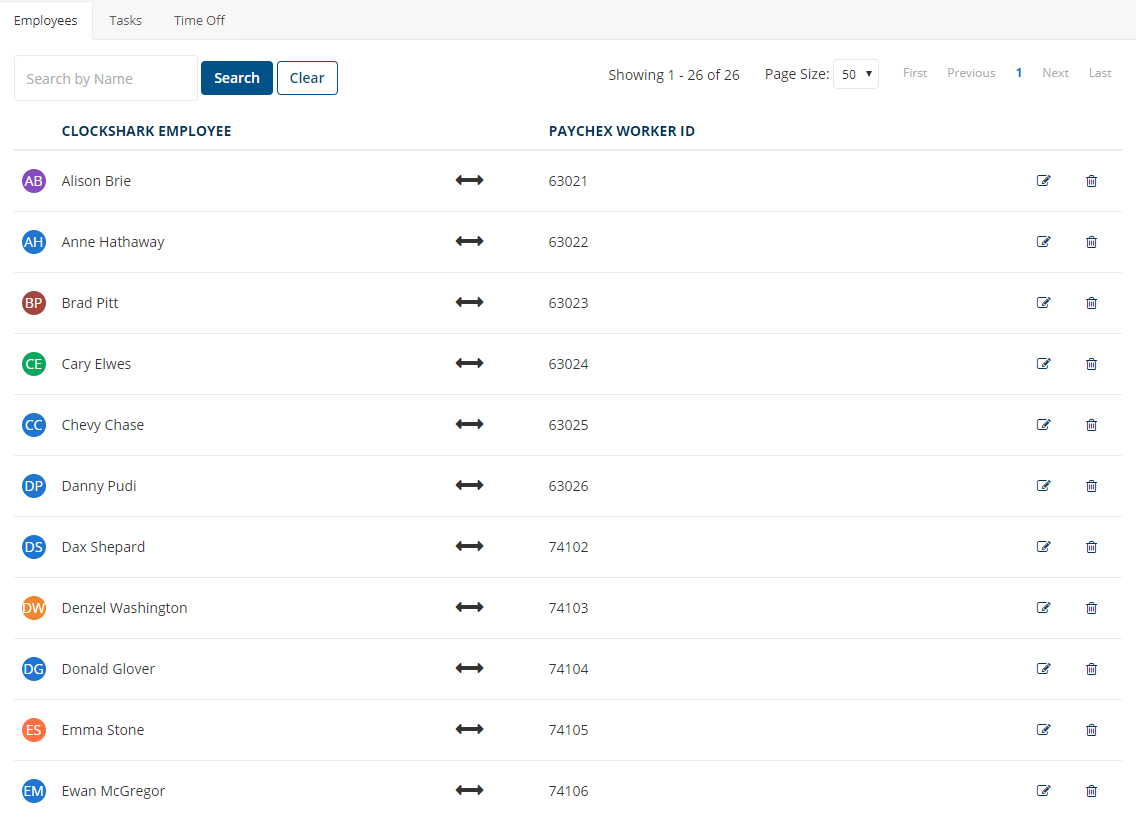Viewport: 1136px width, 821px height.
Task: Click worker ID 74105
Action: [x=569, y=729]
